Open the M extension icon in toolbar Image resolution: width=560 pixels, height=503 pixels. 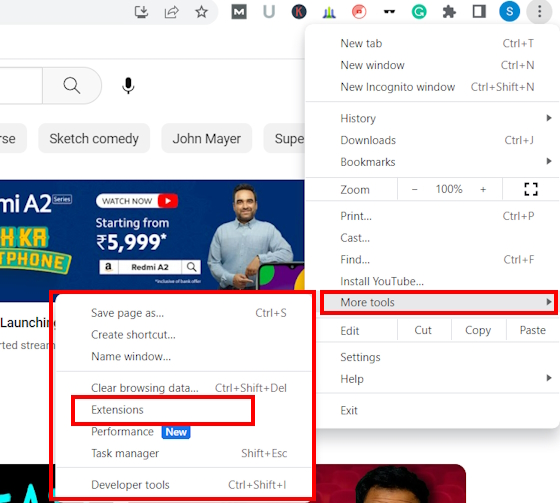click(239, 12)
